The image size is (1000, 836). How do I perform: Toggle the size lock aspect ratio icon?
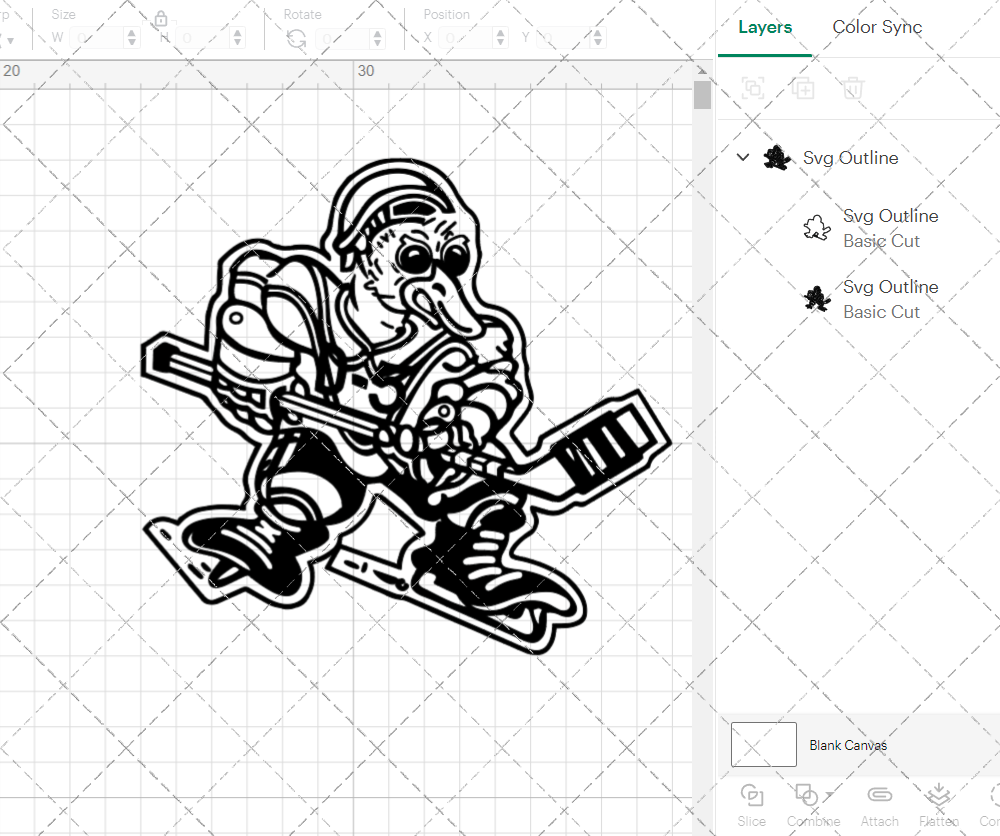click(161, 19)
